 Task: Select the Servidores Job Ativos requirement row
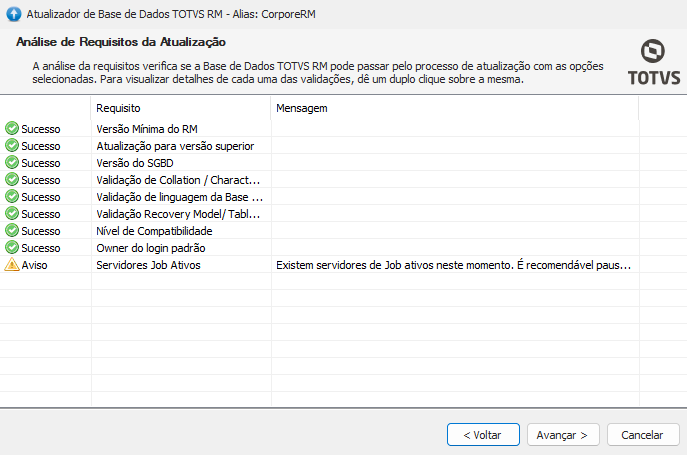pos(148,265)
